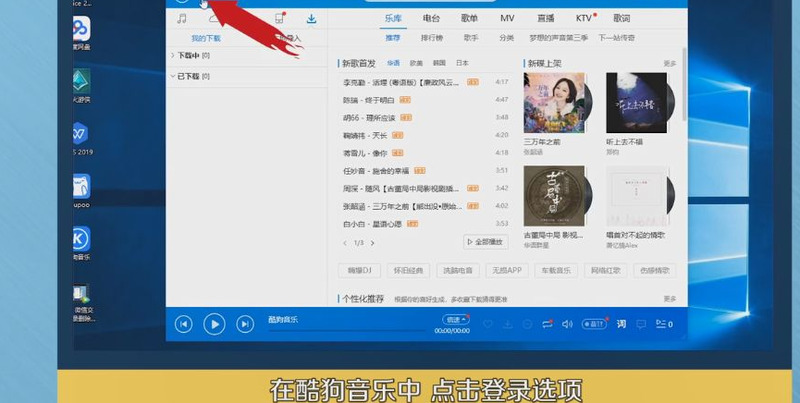The image size is (800, 403).
Task: Open the 倍速 playback speed selector
Action: (455, 320)
